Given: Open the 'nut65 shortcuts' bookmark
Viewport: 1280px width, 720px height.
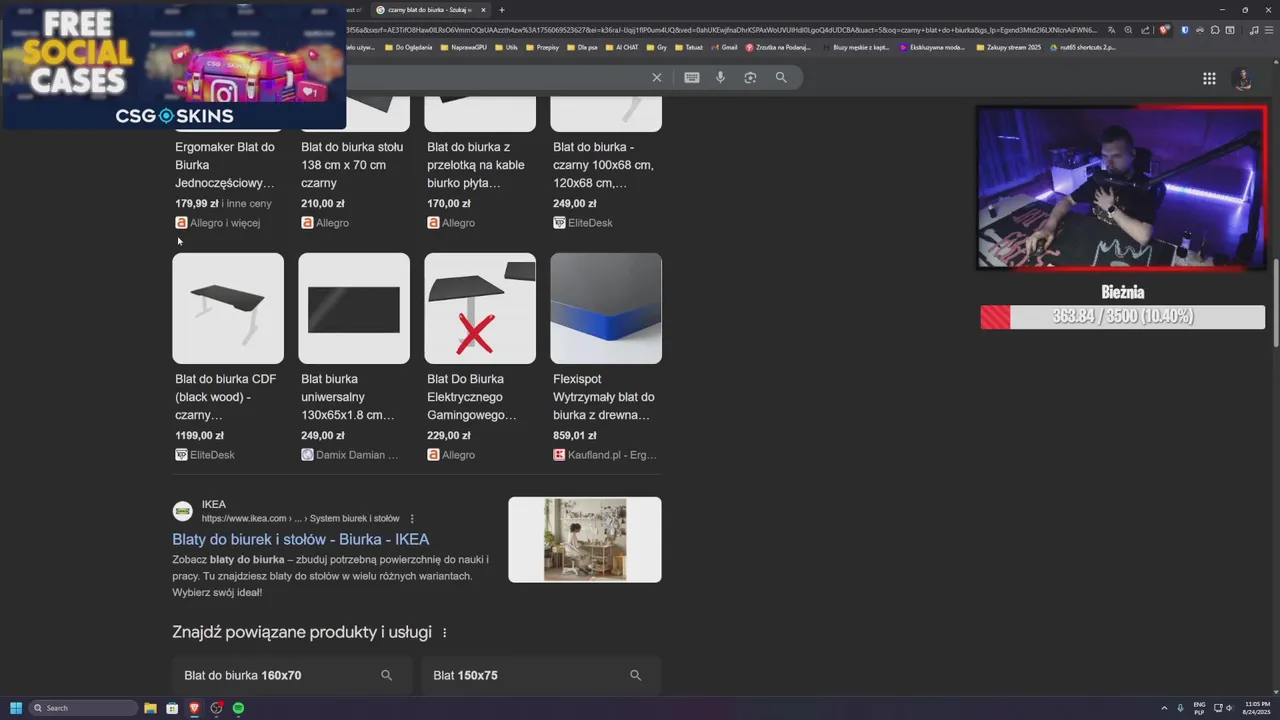Looking at the screenshot, I should pos(1083,47).
